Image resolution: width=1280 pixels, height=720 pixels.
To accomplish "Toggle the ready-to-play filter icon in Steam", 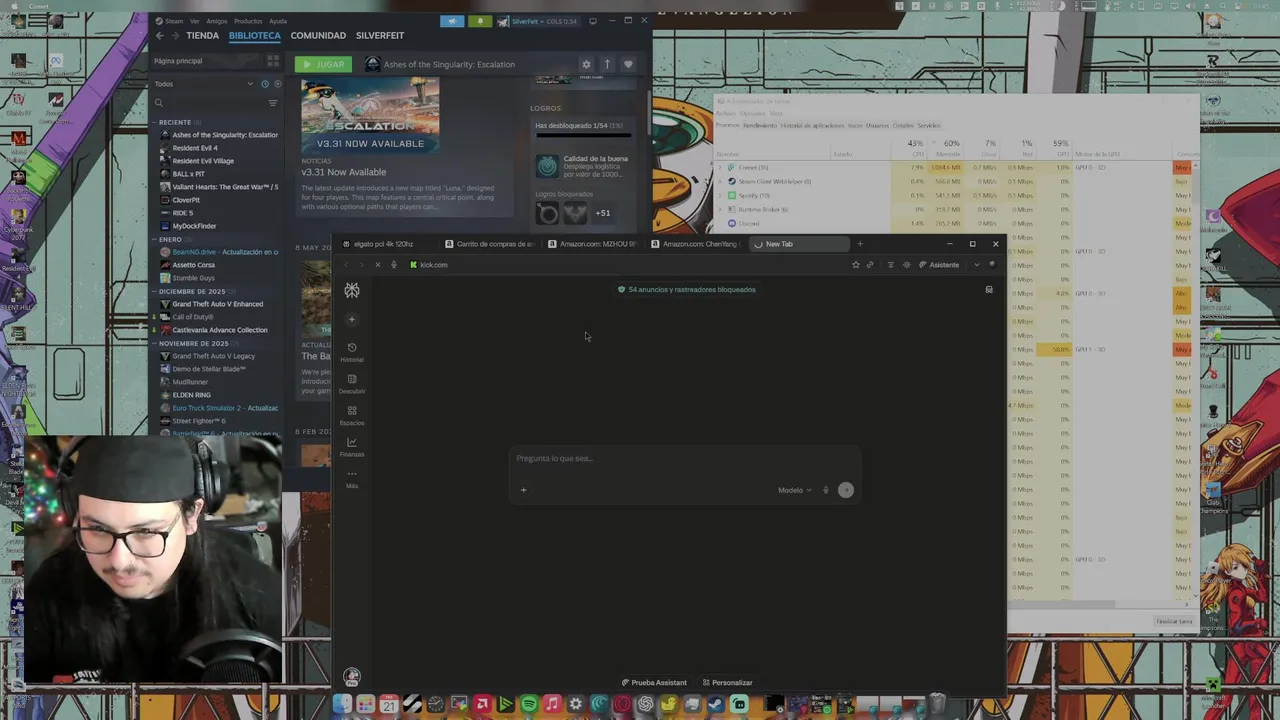I will (x=277, y=84).
